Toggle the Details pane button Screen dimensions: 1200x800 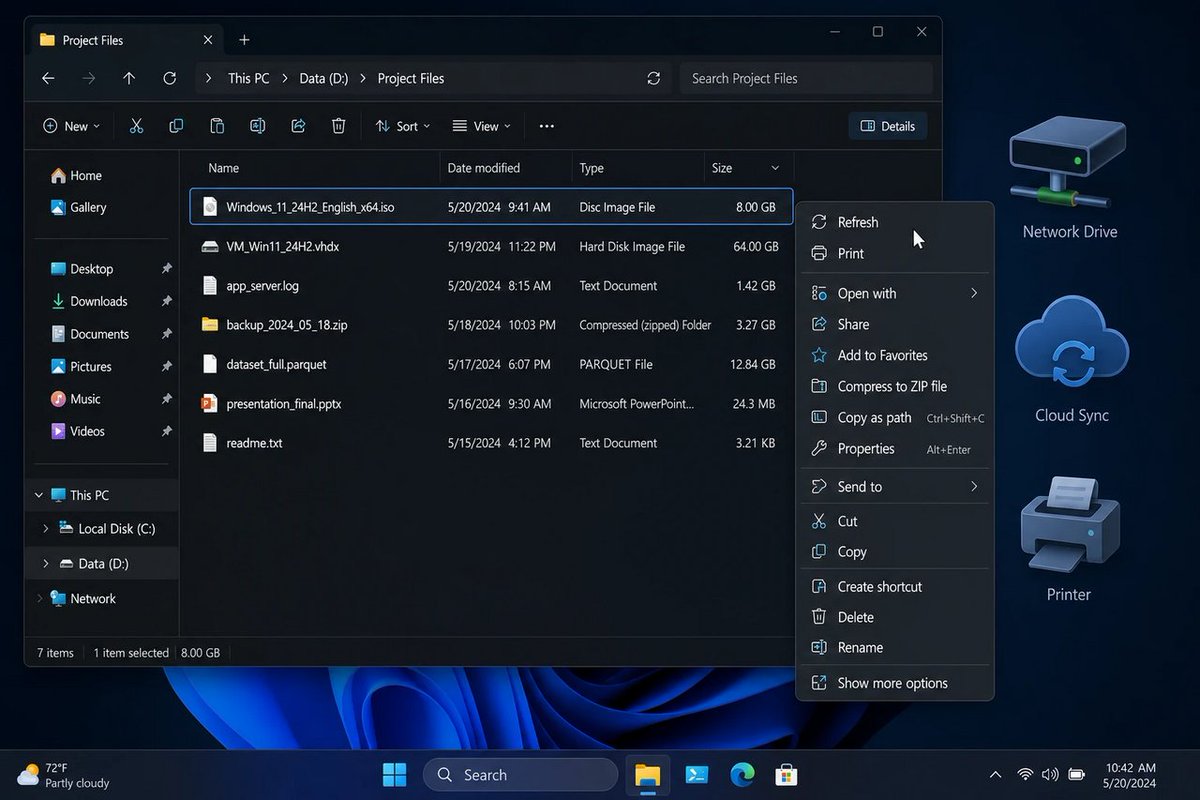click(x=888, y=126)
